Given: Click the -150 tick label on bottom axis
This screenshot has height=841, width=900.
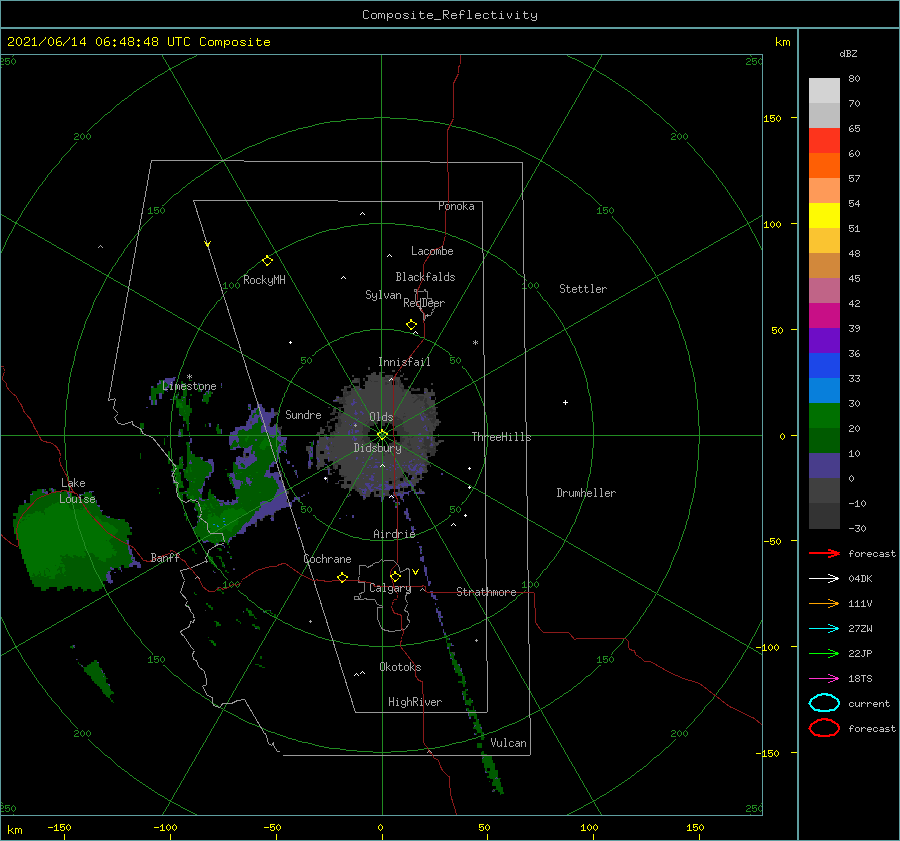Looking at the screenshot, I should pyautogui.click(x=59, y=827).
